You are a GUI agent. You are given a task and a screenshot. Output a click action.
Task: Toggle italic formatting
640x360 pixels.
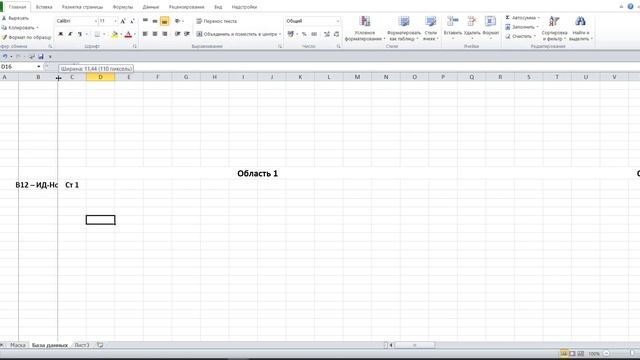coord(70,34)
